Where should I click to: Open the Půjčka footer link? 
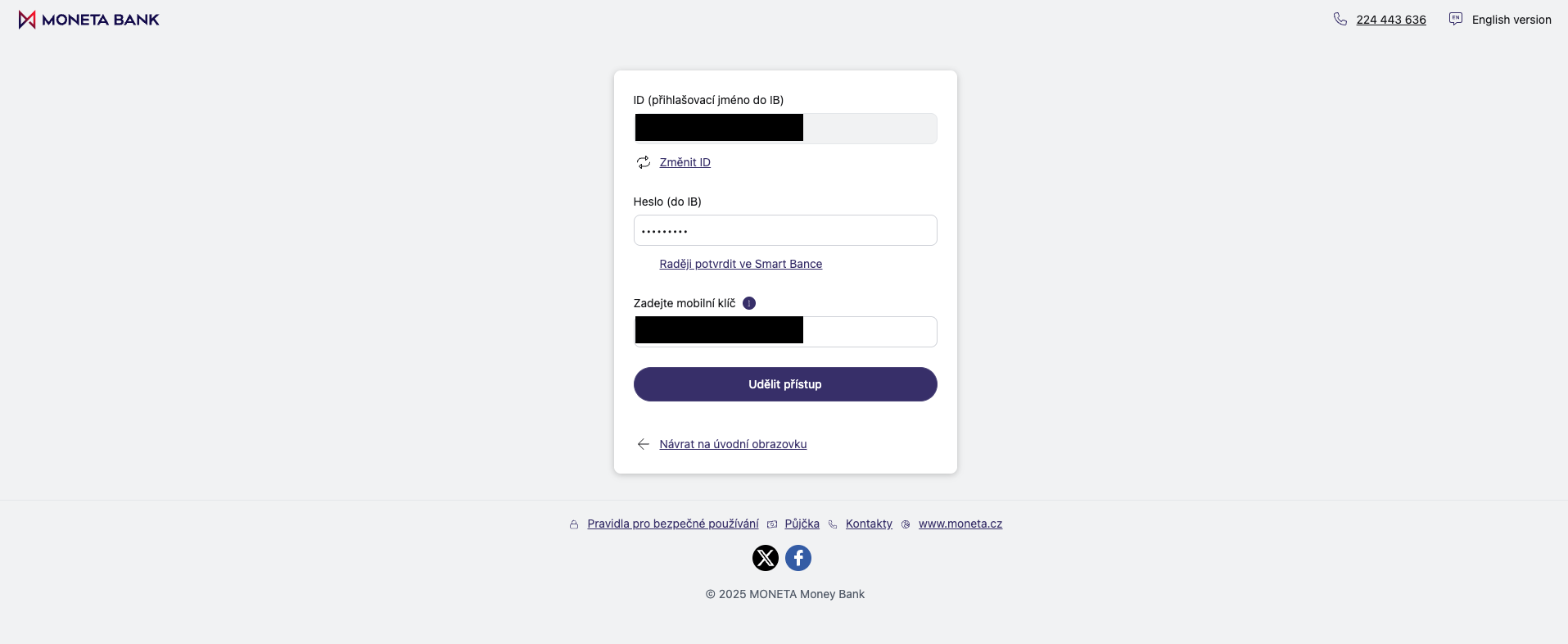tap(802, 524)
